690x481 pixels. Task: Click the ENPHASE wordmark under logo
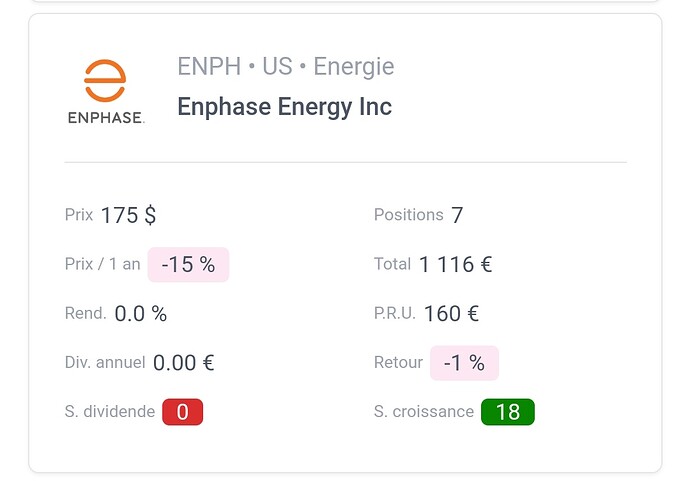pyautogui.click(x=106, y=117)
